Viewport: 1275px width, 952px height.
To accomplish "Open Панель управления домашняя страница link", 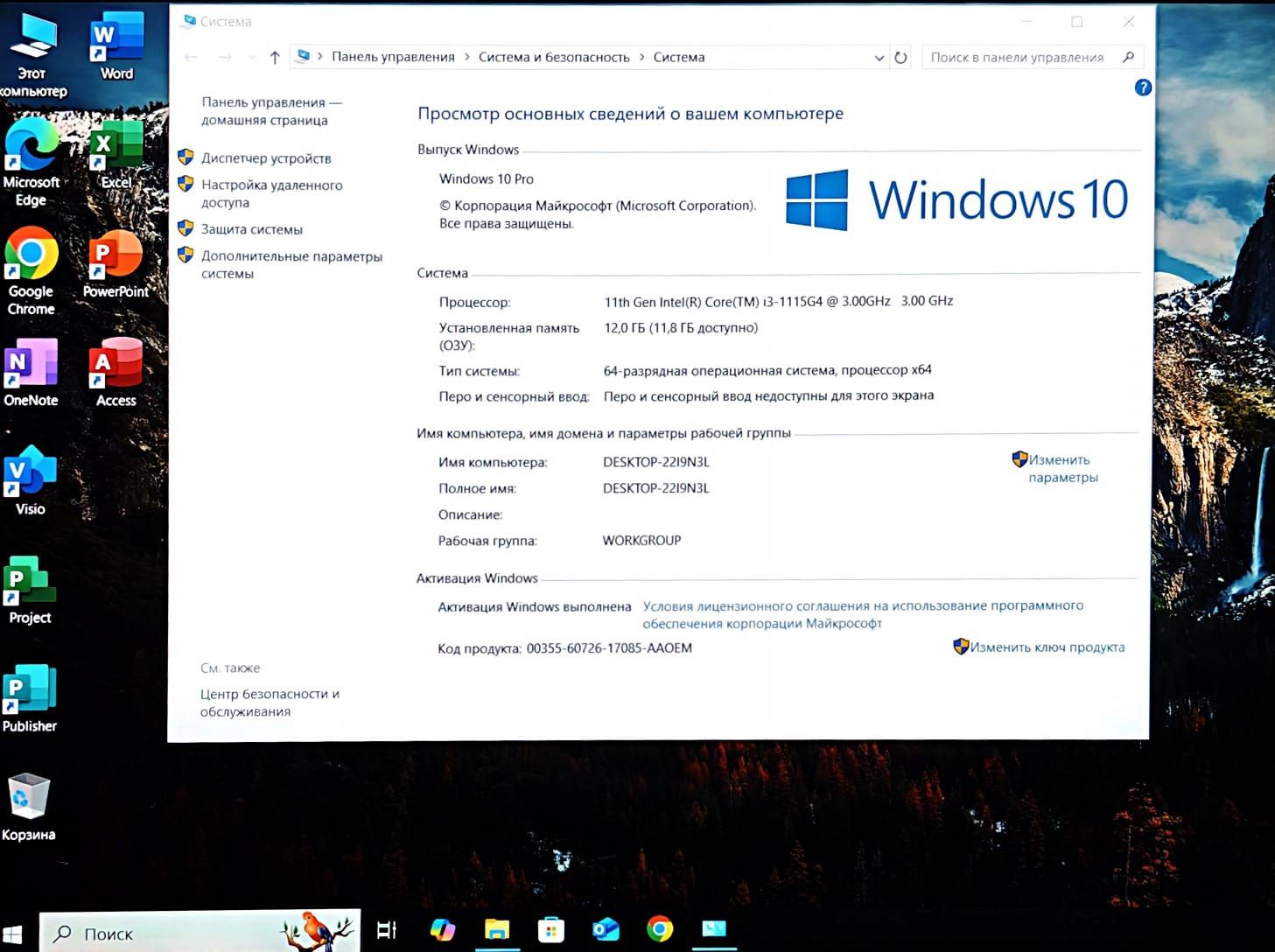I will point(271,111).
